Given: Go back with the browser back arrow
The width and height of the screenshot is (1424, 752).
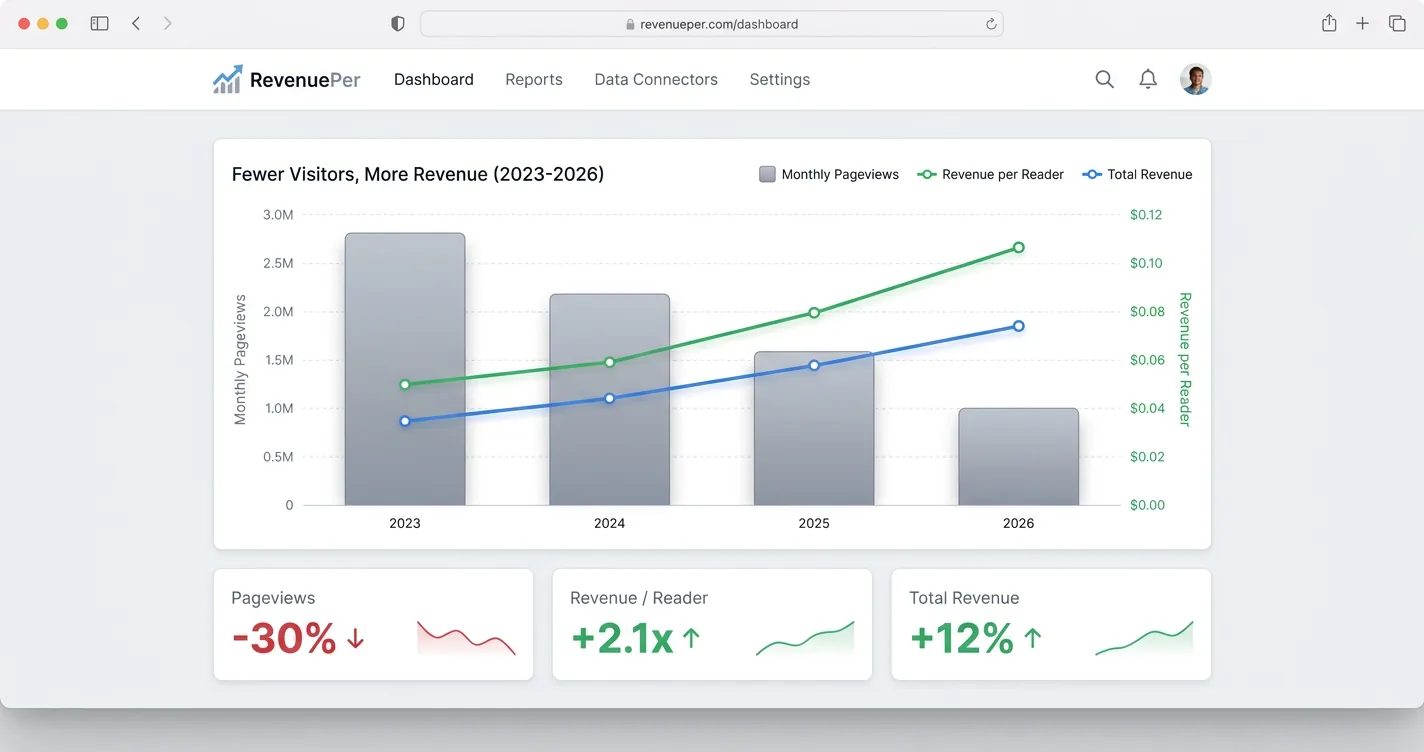Looking at the screenshot, I should (x=136, y=23).
